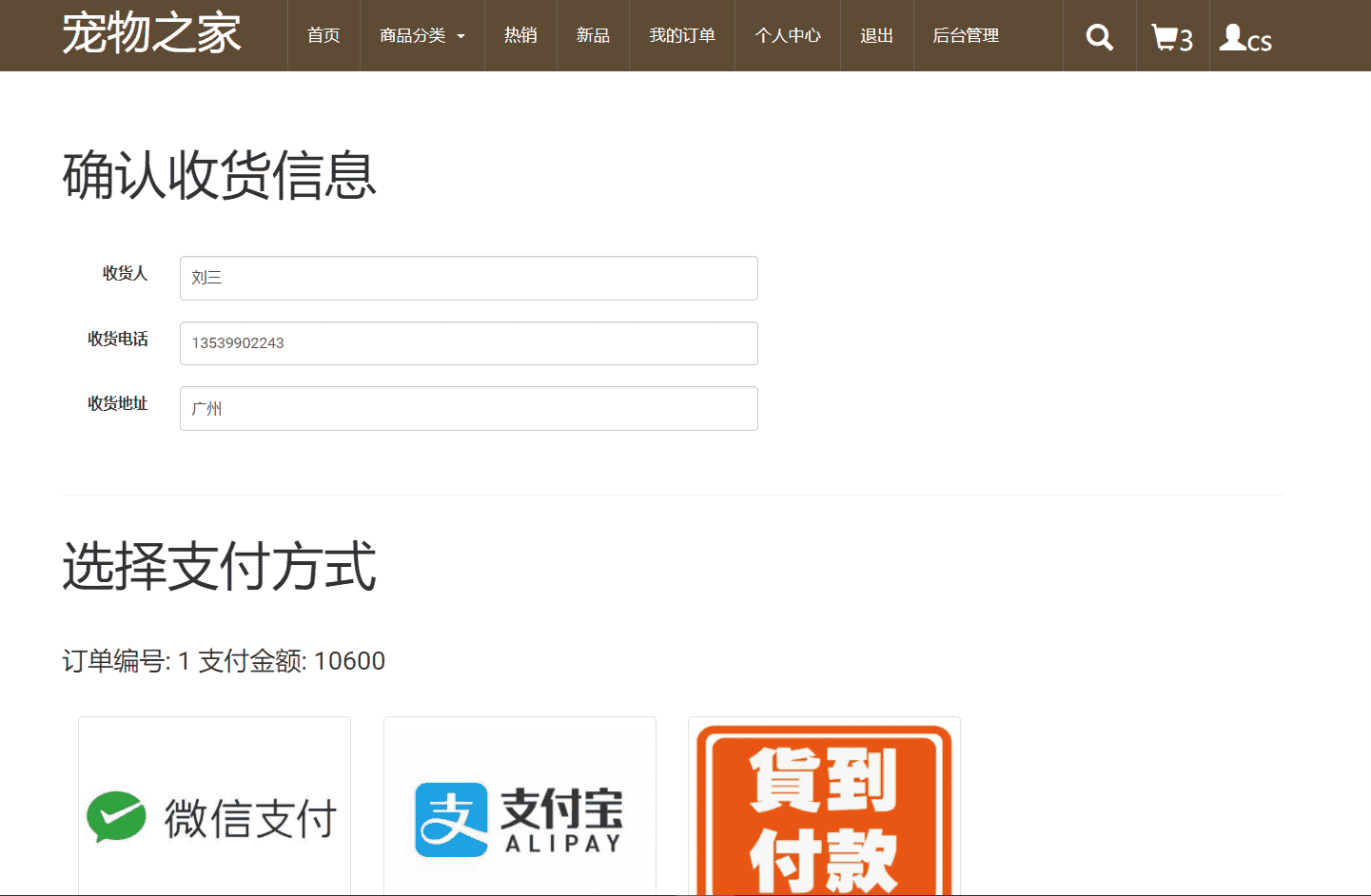Go to 我的订单
Screen dimensions: 1371x896
682,35
